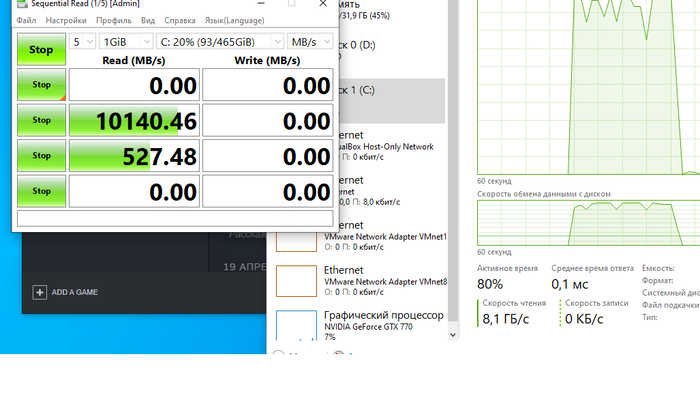Open the MB/s unit dropdown
700x419 pixels.
309,42
